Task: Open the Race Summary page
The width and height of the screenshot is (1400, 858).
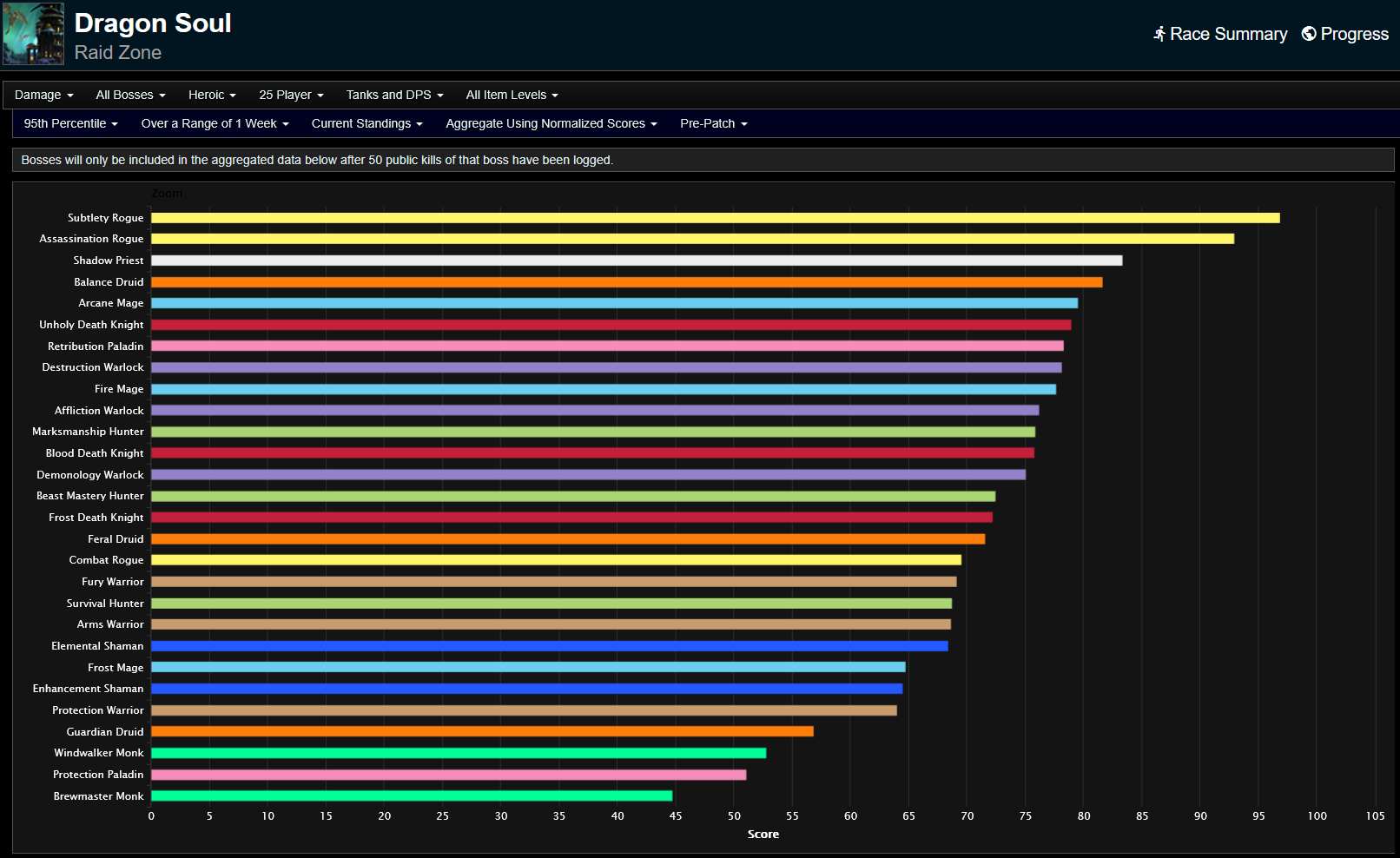Action: (x=1228, y=34)
